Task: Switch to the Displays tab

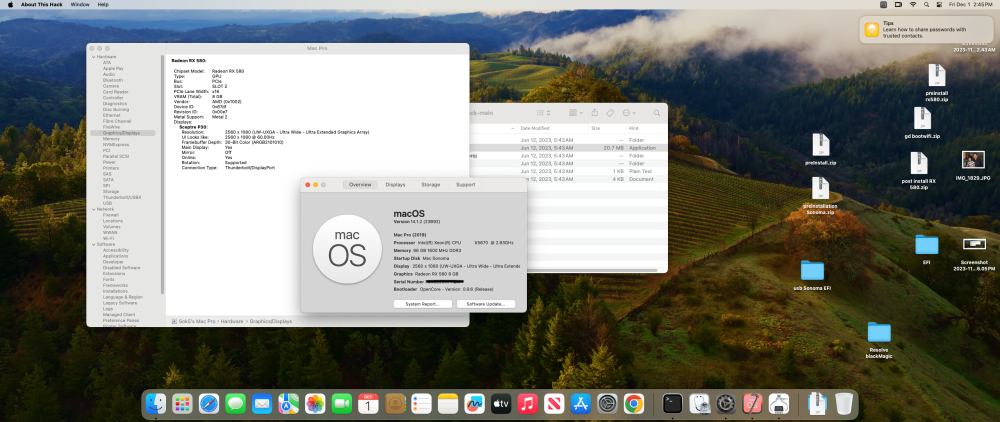Action: [395, 185]
